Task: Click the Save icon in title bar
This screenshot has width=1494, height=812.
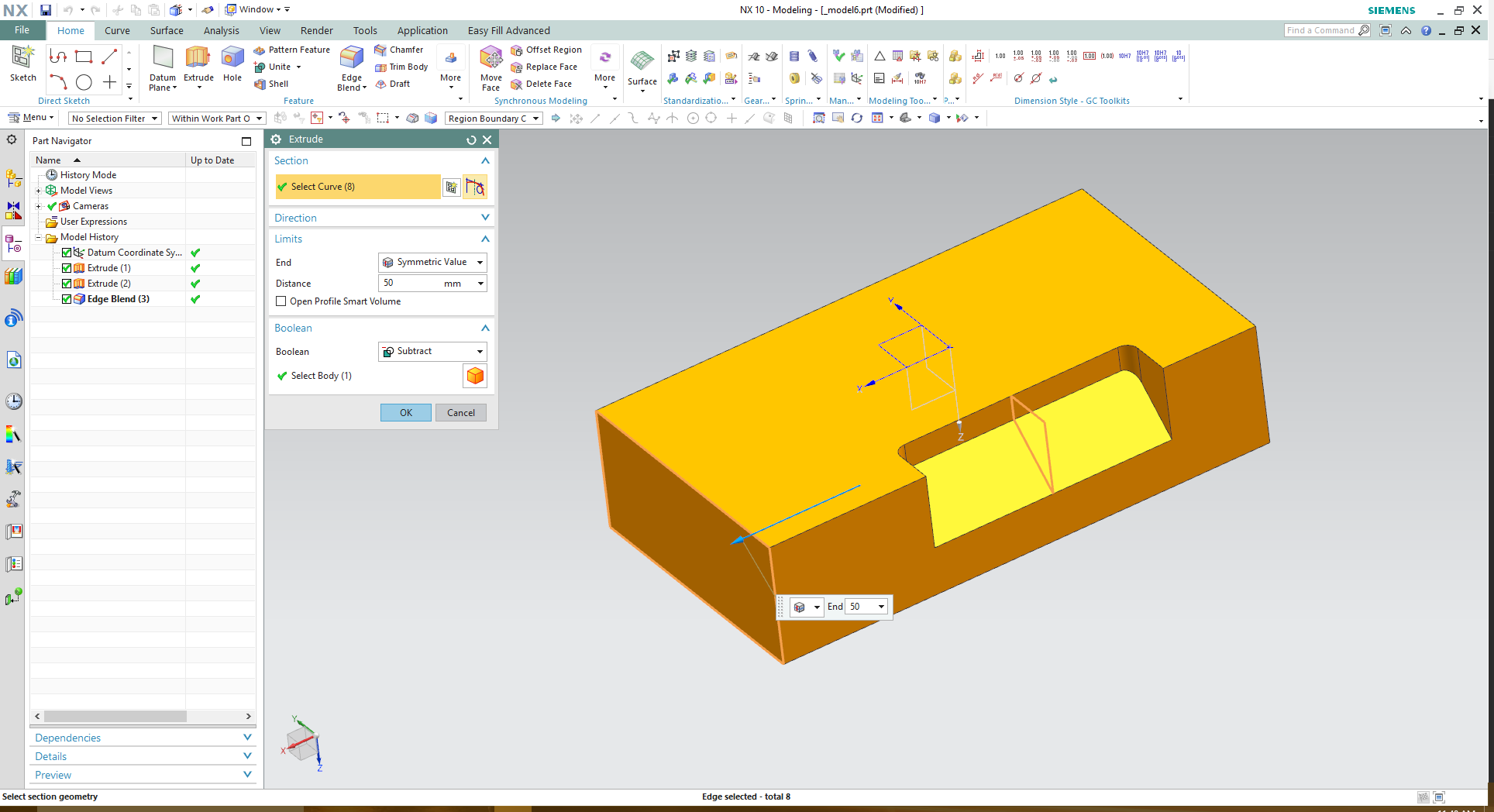Action: point(46,10)
